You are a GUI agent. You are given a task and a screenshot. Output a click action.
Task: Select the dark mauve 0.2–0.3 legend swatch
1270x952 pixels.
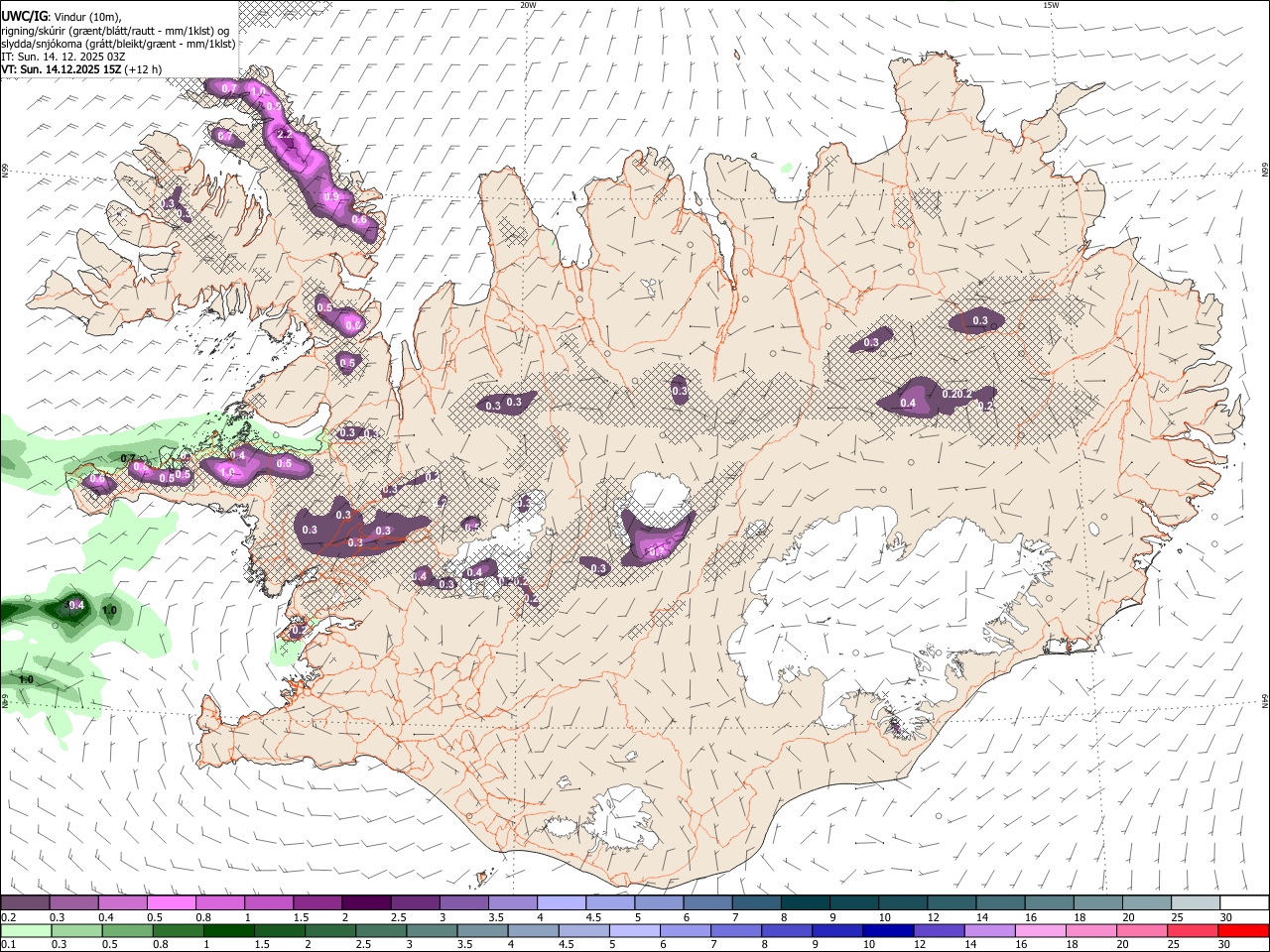[x=25, y=902]
